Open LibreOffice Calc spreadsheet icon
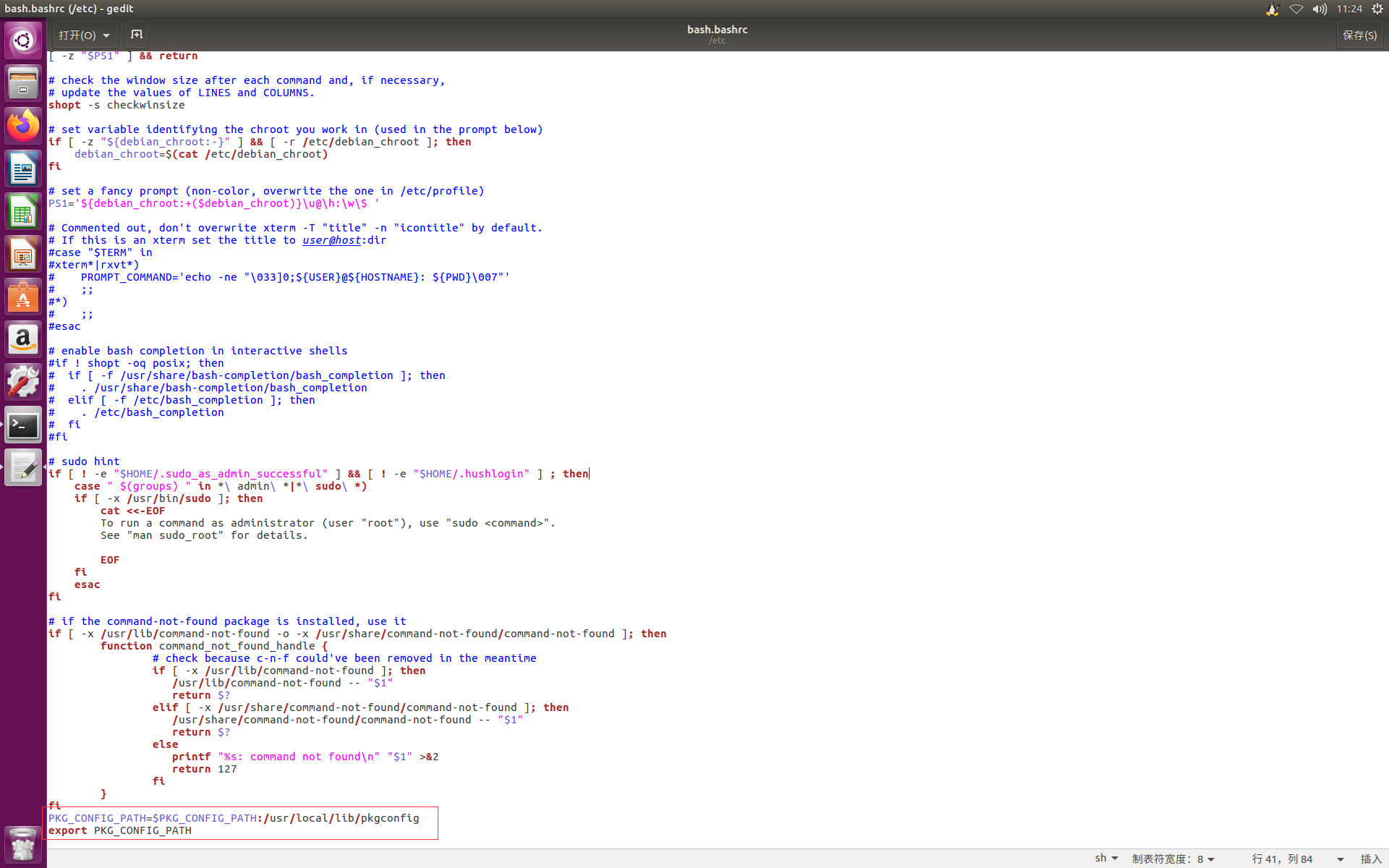The image size is (1389, 868). click(x=23, y=212)
